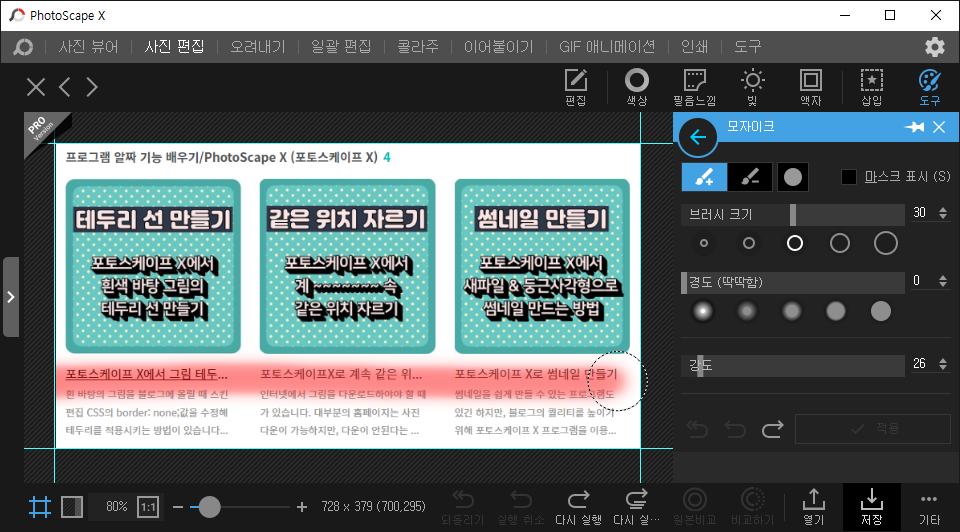
Task: Go to next photo arrow
Action: [x=92, y=87]
